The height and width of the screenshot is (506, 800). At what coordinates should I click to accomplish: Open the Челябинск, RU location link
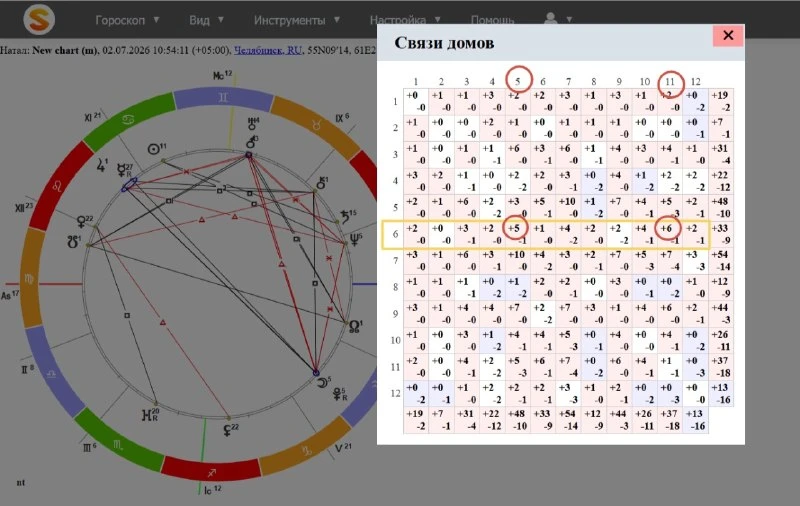pos(267,50)
